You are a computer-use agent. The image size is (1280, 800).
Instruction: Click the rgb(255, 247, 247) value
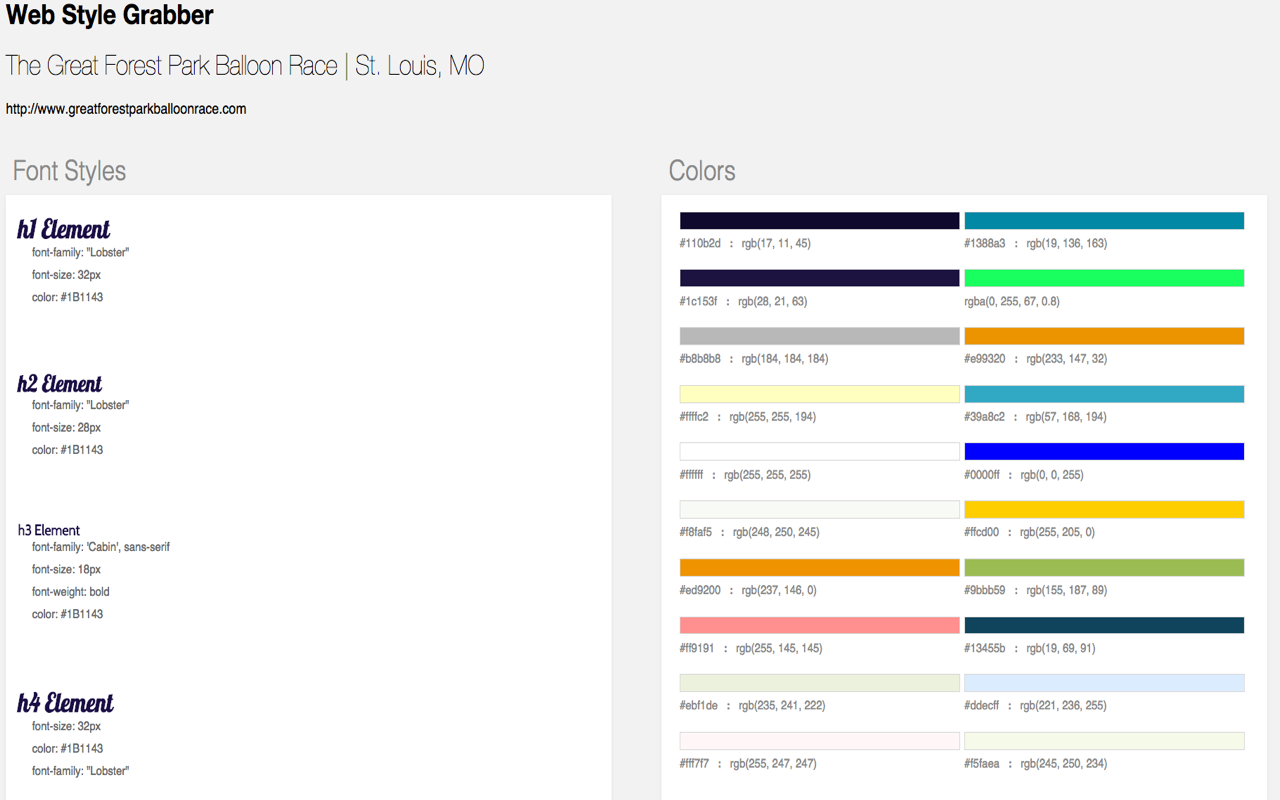[773, 764]
